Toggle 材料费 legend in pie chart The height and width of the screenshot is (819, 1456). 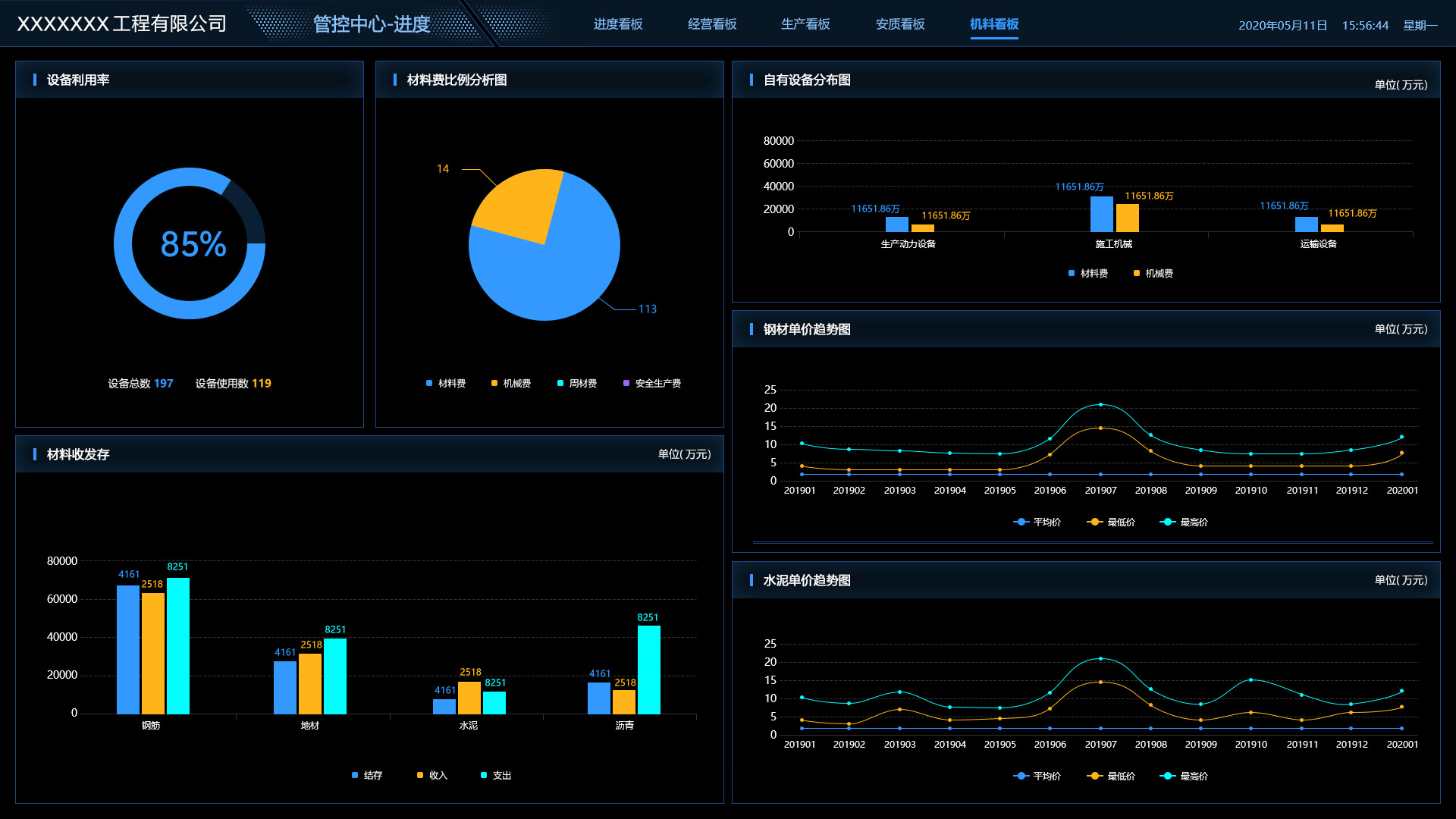[446, 384]
